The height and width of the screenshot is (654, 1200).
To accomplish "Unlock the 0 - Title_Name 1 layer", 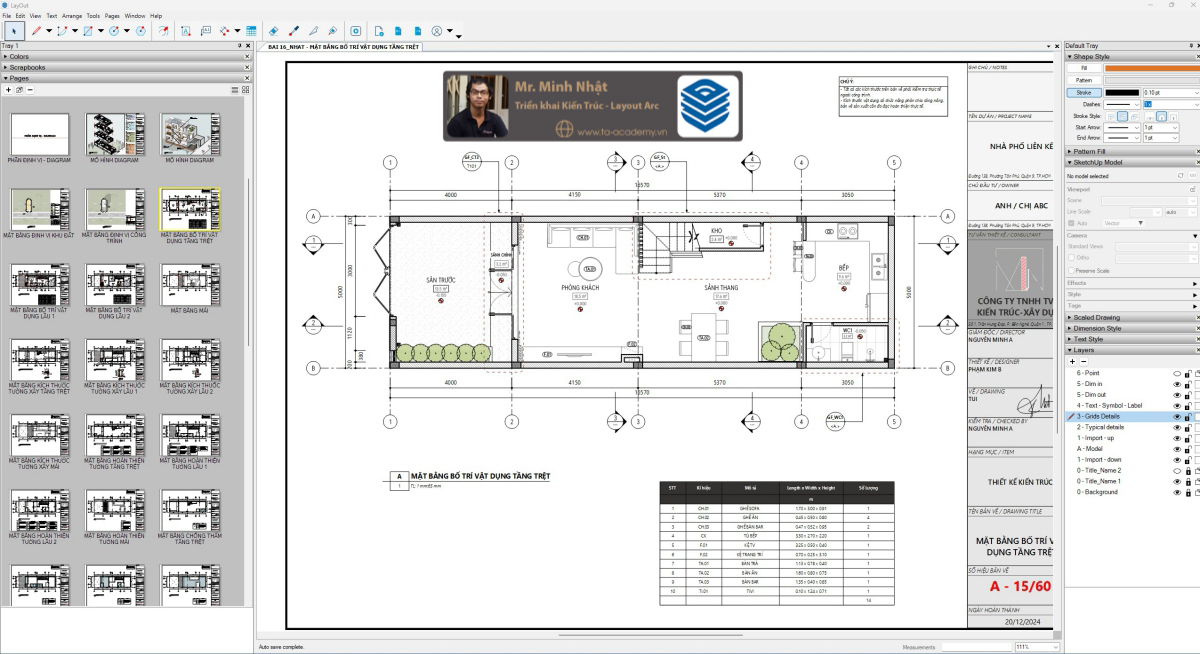I will 1187,481.
